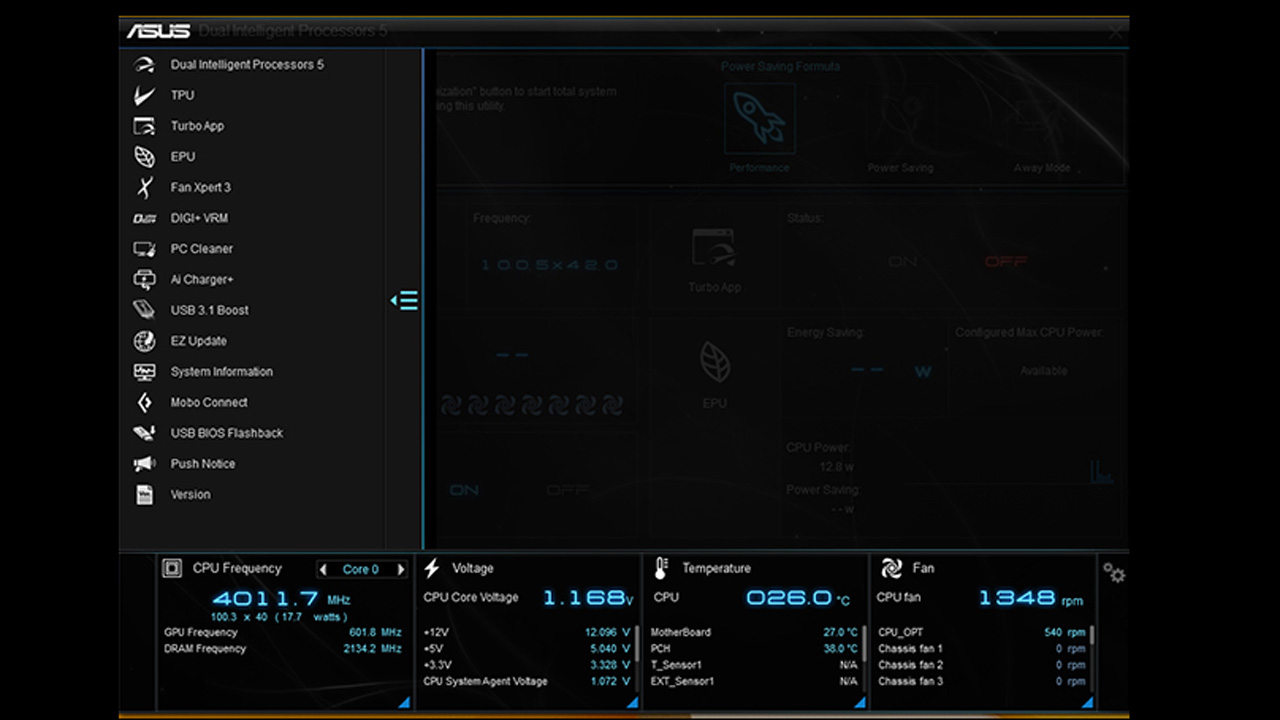The width and height of the screenshot is (1280, 720).
Task: Open Fan Xpert 3 icon
Action: (145, 187)
